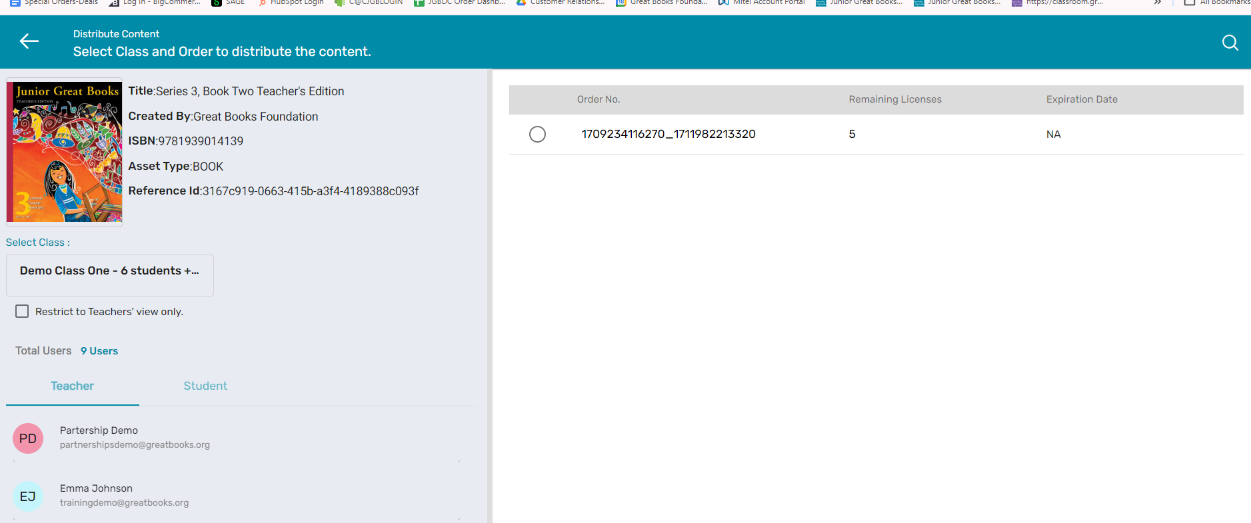Select the order 1709234116270_1711982213320 radio button
The width and height of the screenshot is (1251, 523).
pos(537,134)
